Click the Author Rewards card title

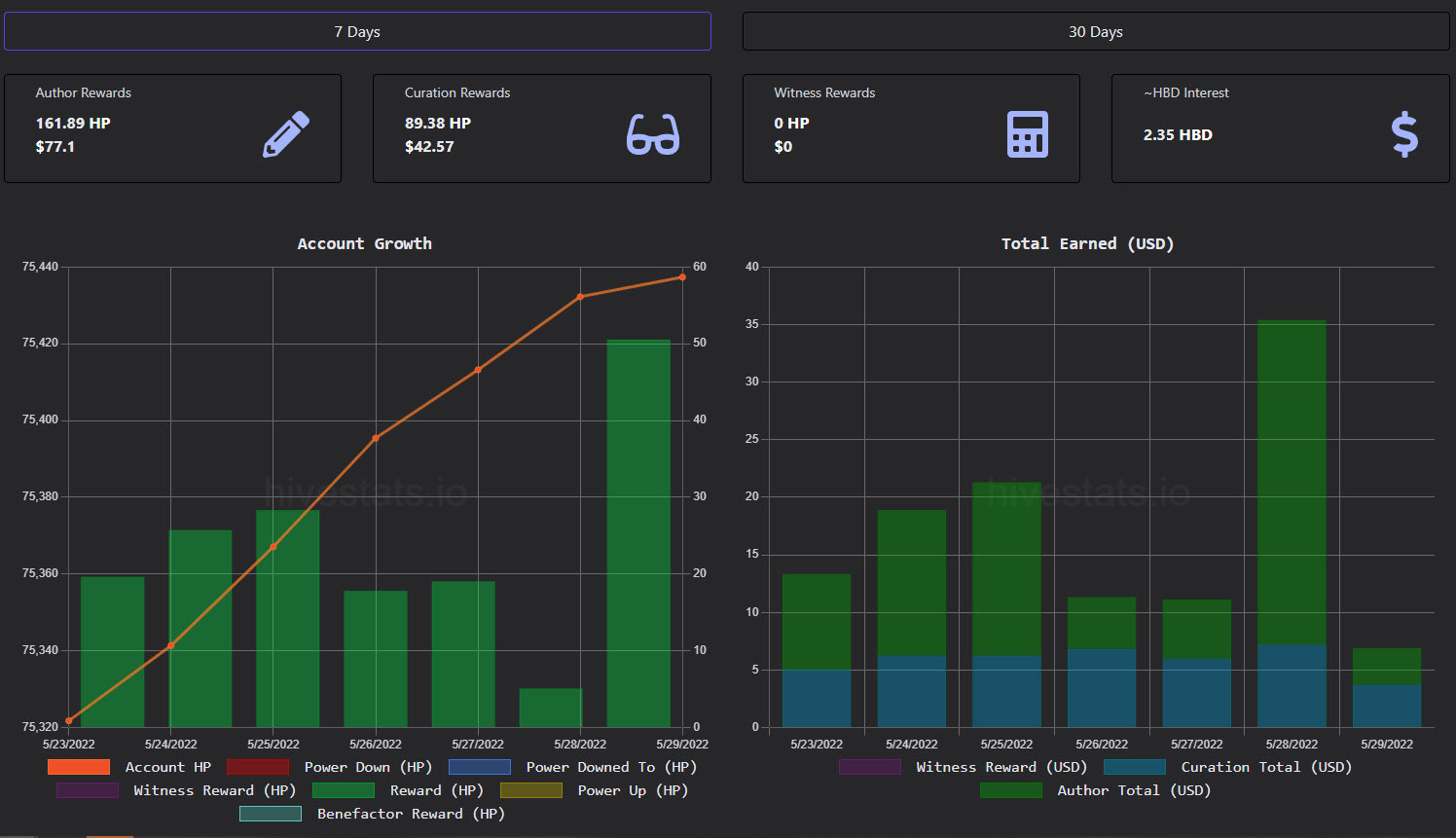tap(84, 92)
